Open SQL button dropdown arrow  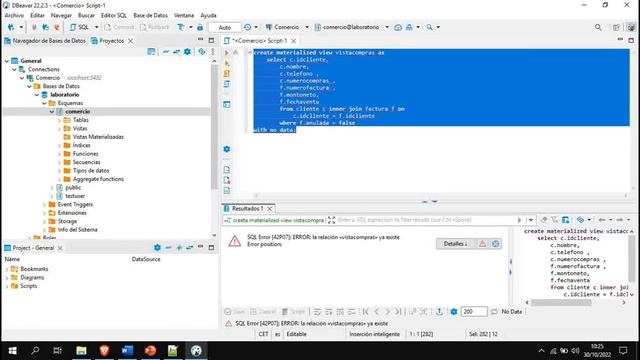(97, 27)
